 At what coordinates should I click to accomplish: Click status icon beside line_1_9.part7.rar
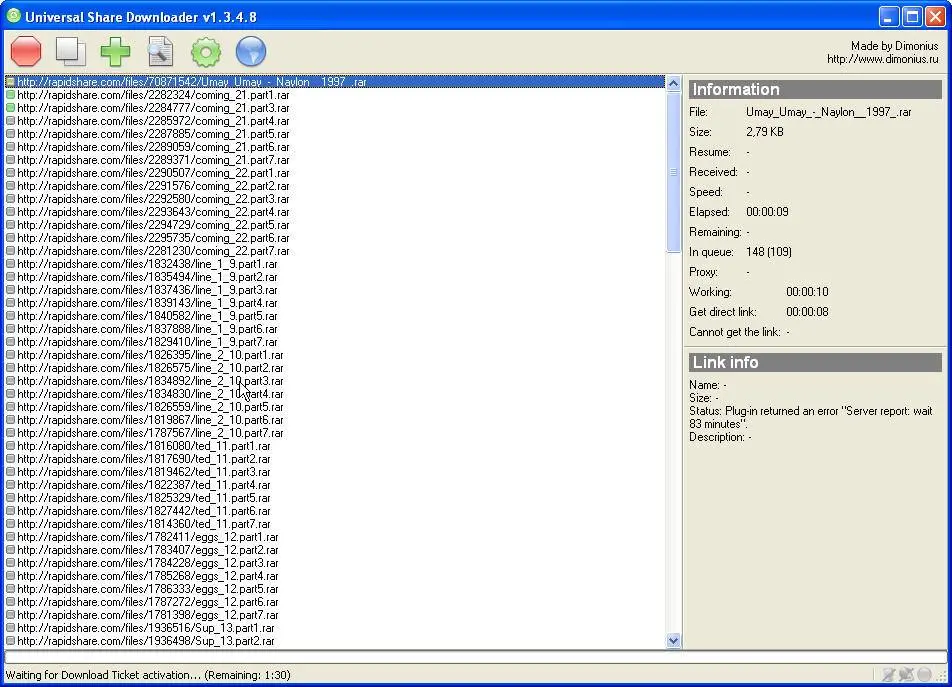tap(10, 342)
